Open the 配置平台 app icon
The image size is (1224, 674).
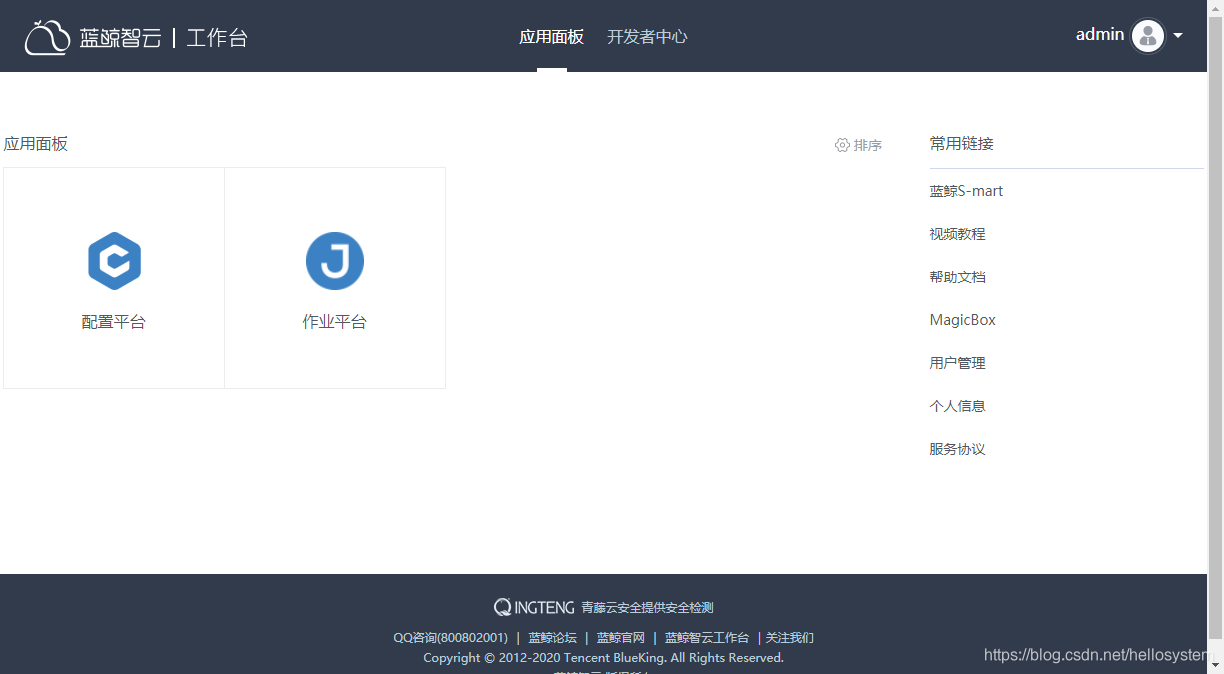click(115, 261)
